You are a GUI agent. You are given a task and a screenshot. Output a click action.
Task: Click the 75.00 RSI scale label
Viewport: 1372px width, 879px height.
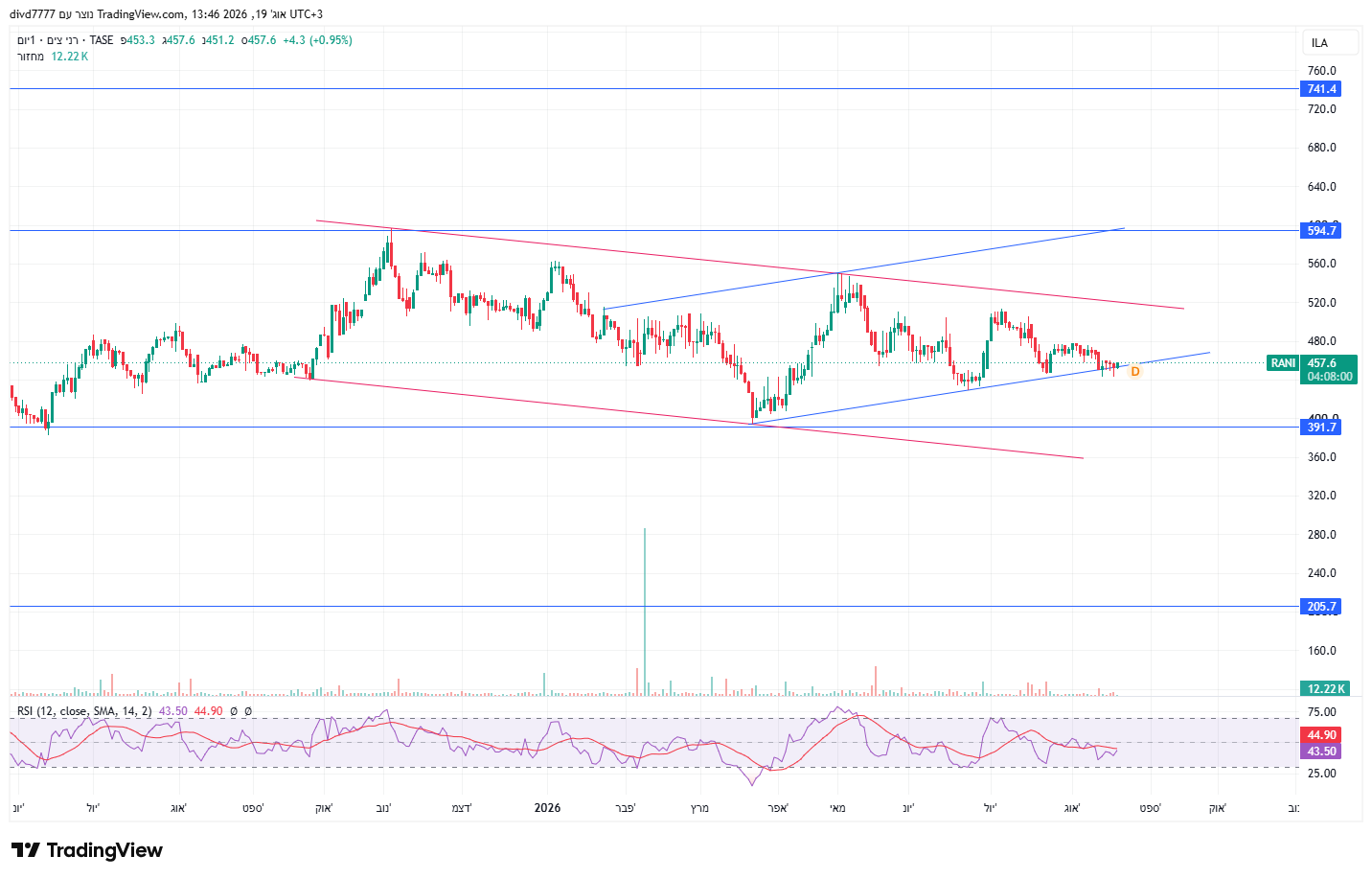coord(1322,712)
